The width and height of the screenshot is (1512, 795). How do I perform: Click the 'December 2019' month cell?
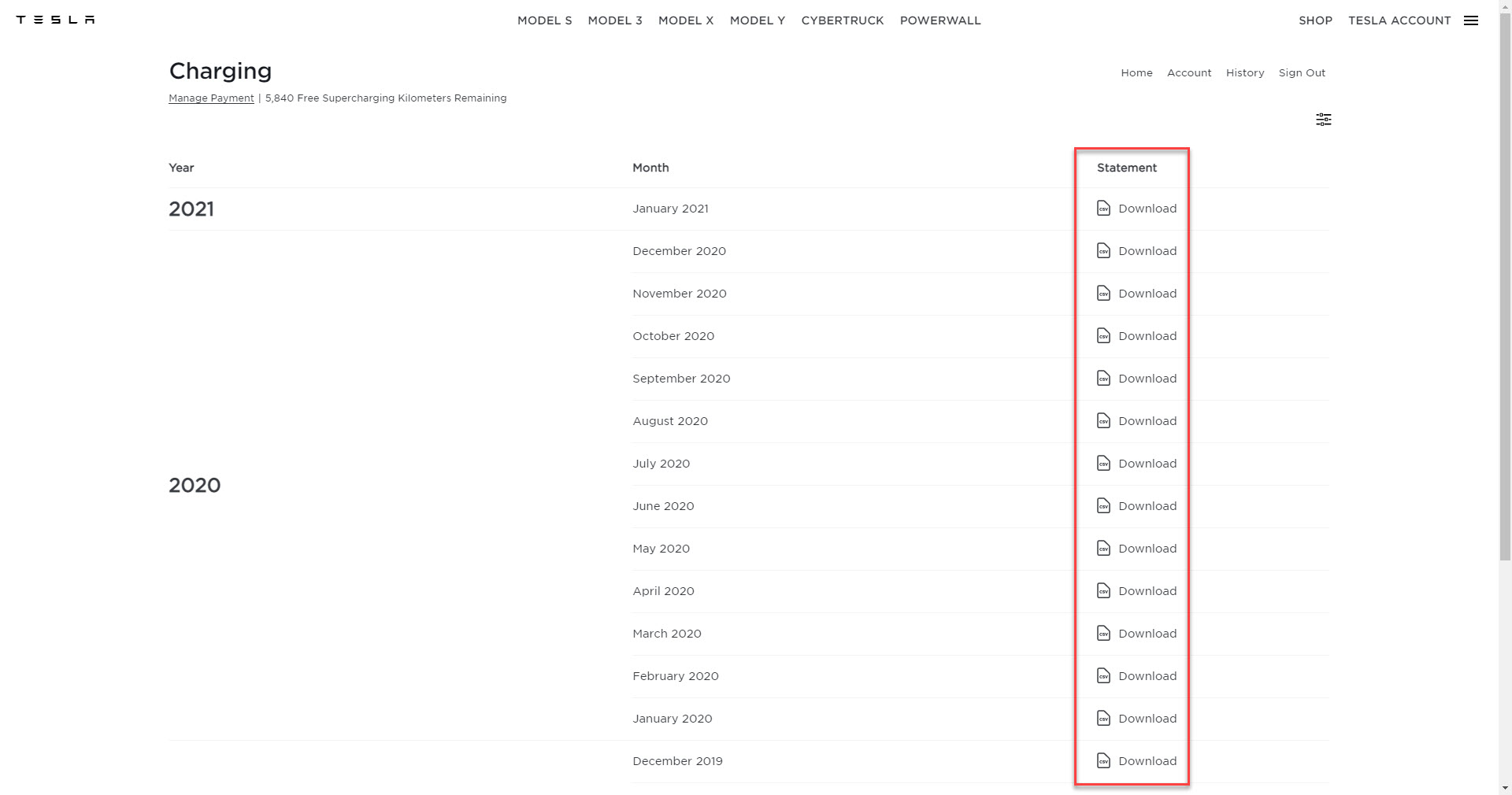coord(677,761)
